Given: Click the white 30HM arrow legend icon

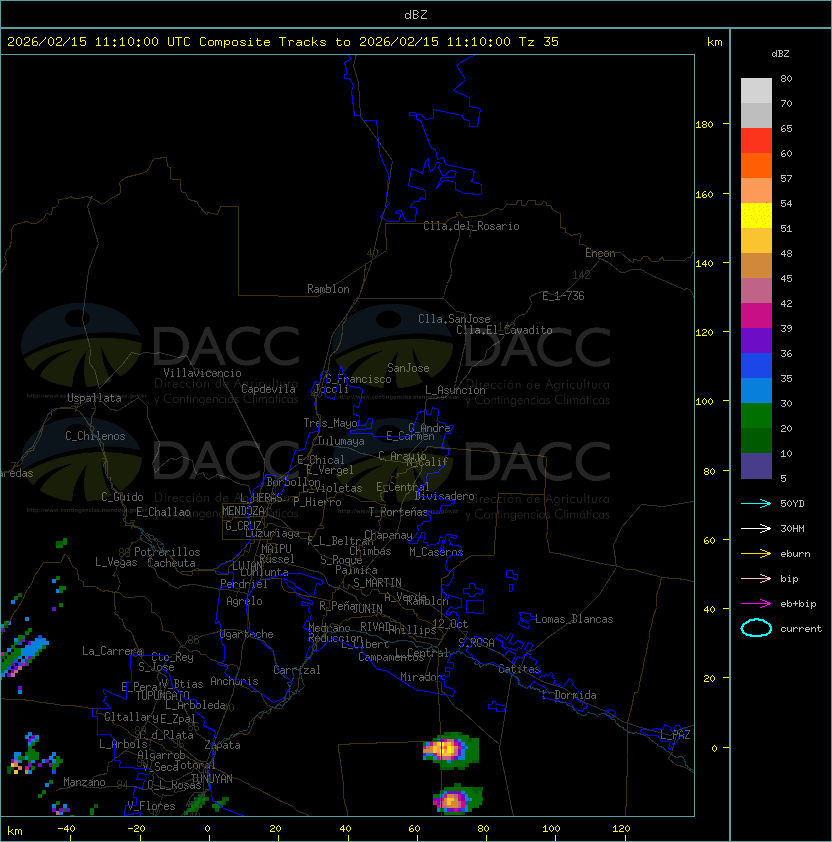Looking at the screenshot, I should pyautogui.click(x=756, y=528).
